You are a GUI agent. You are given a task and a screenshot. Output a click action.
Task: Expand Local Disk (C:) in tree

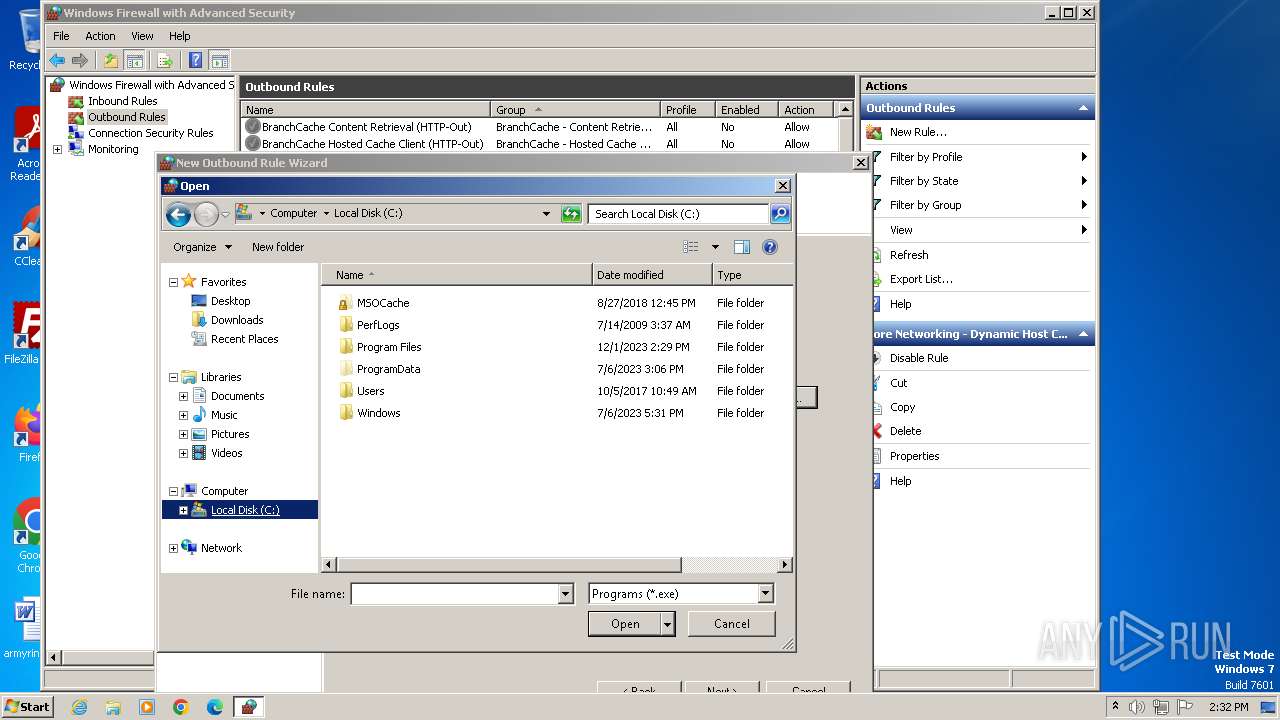click(183, 511)
